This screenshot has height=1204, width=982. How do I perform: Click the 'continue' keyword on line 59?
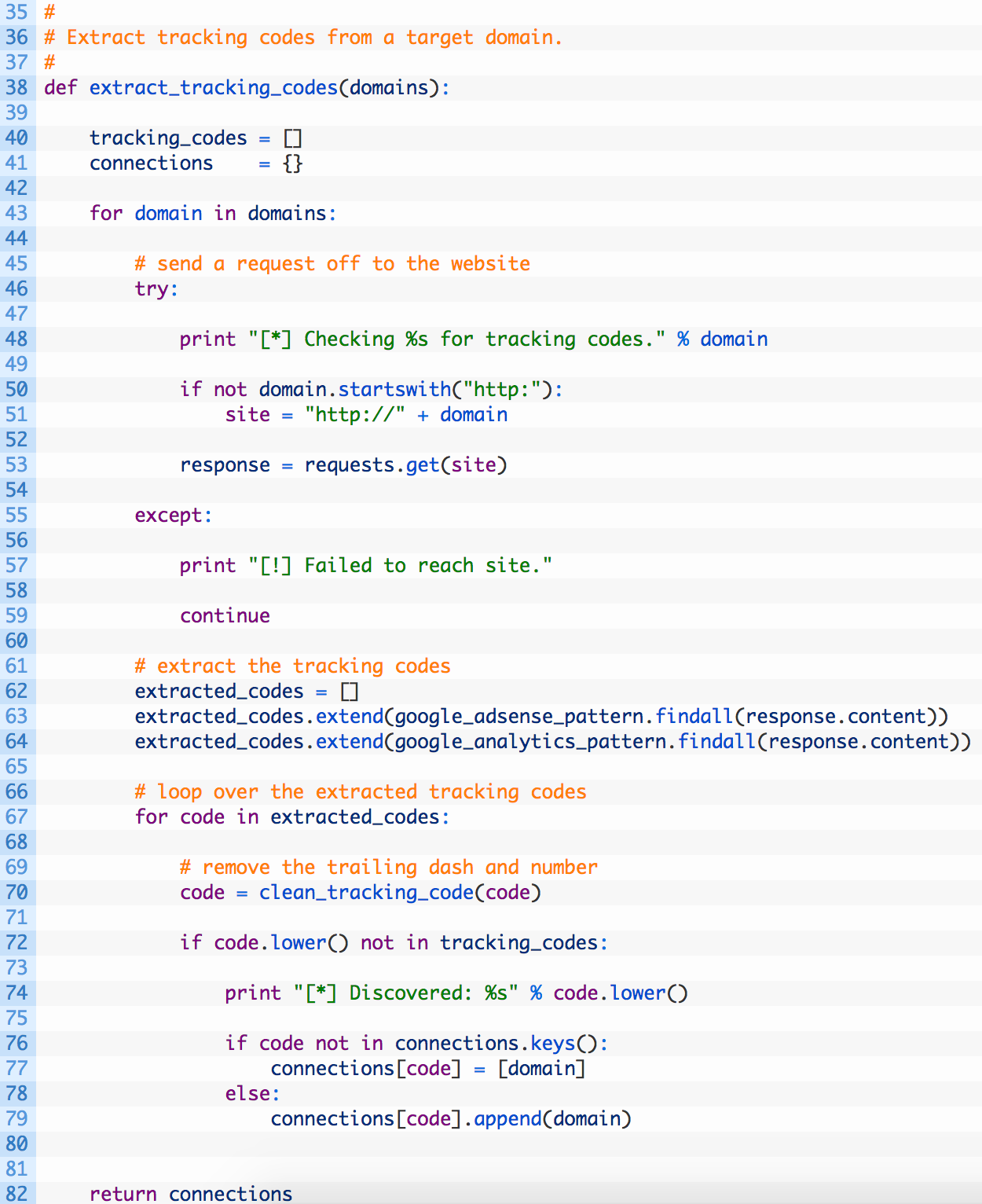coord(225,616)
